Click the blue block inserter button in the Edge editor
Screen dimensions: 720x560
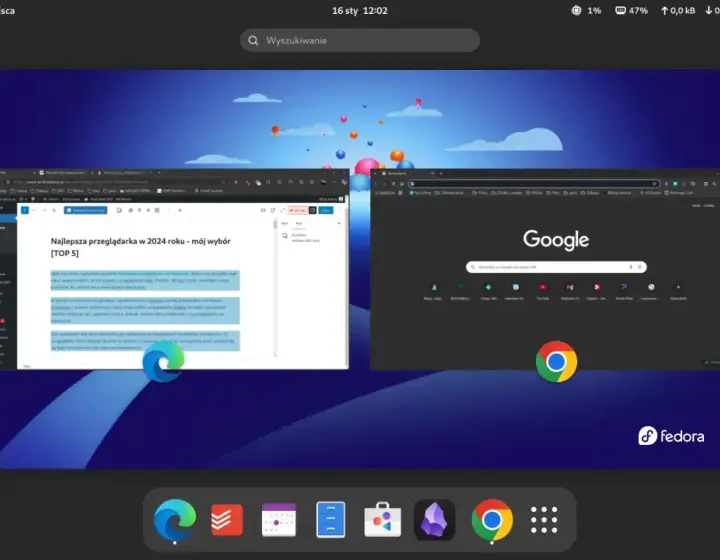tap(25, 210)
